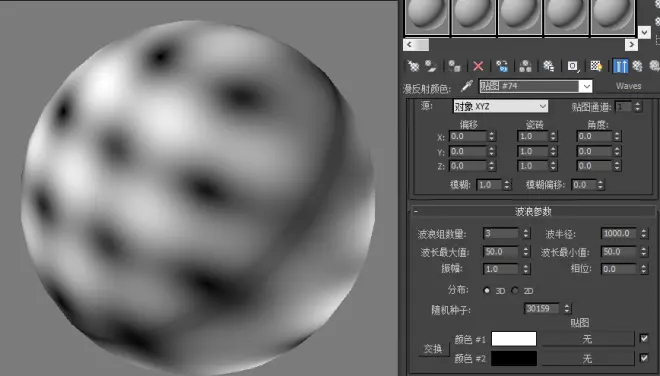Click the Go to Parent icon
660x376 pixels.
tap(638, 66)
